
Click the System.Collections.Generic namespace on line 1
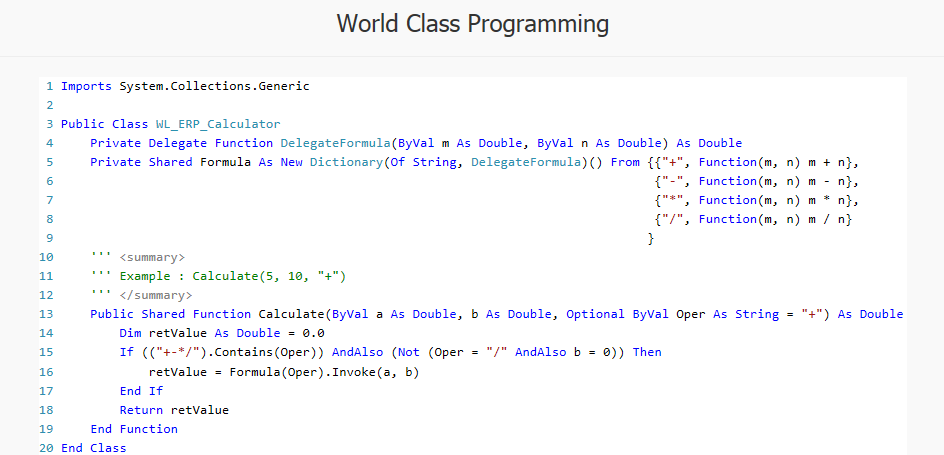(x=214, y=86)
